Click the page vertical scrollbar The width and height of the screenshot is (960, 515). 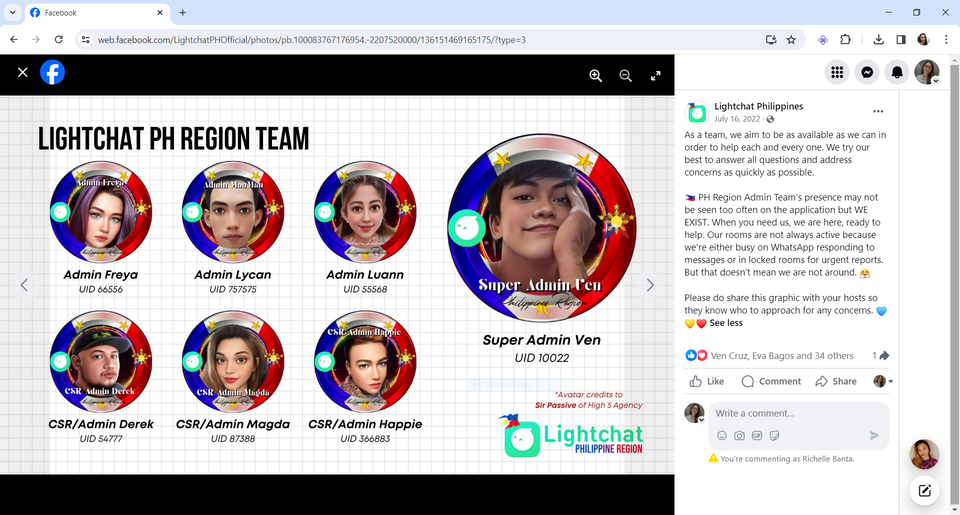[954, 285]
